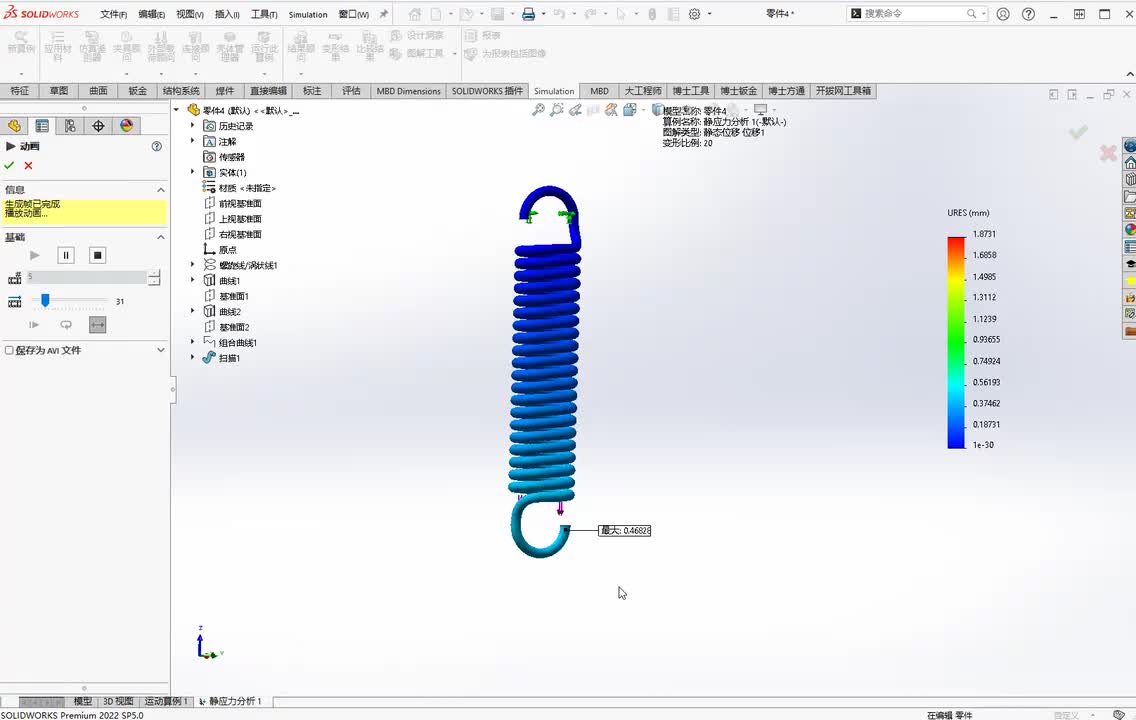Click zoom to area view icon
This screenshot has width=1136, height=720.
556,109
